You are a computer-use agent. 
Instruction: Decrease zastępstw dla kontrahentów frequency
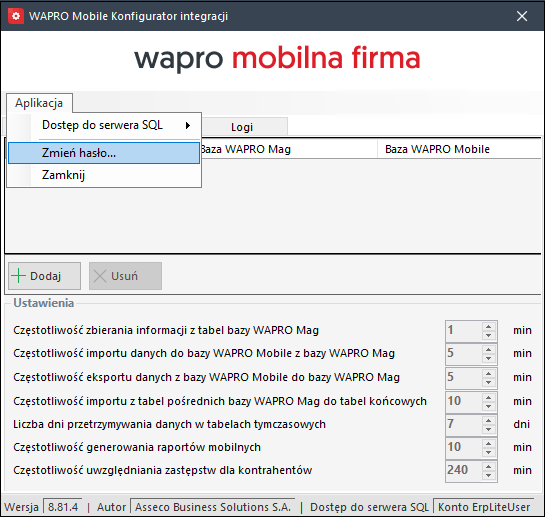(489, 476)
